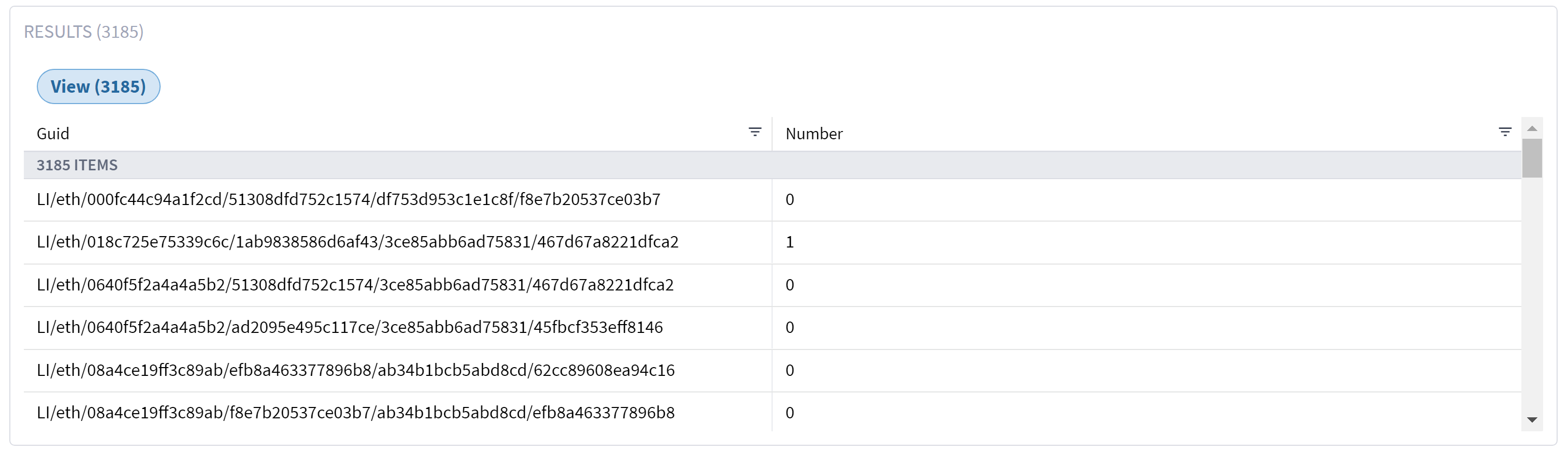Click Number 0 in the last visible row
Viewport: 1568px width, 452px height.
click(790, 413)
